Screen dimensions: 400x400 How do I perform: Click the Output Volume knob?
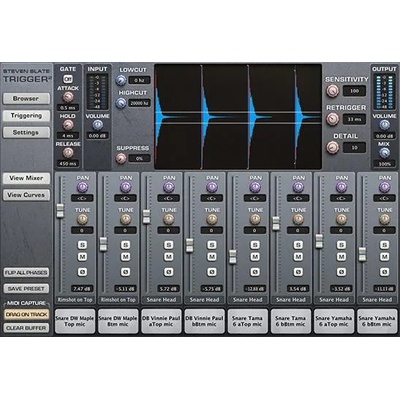click(384, 125)
